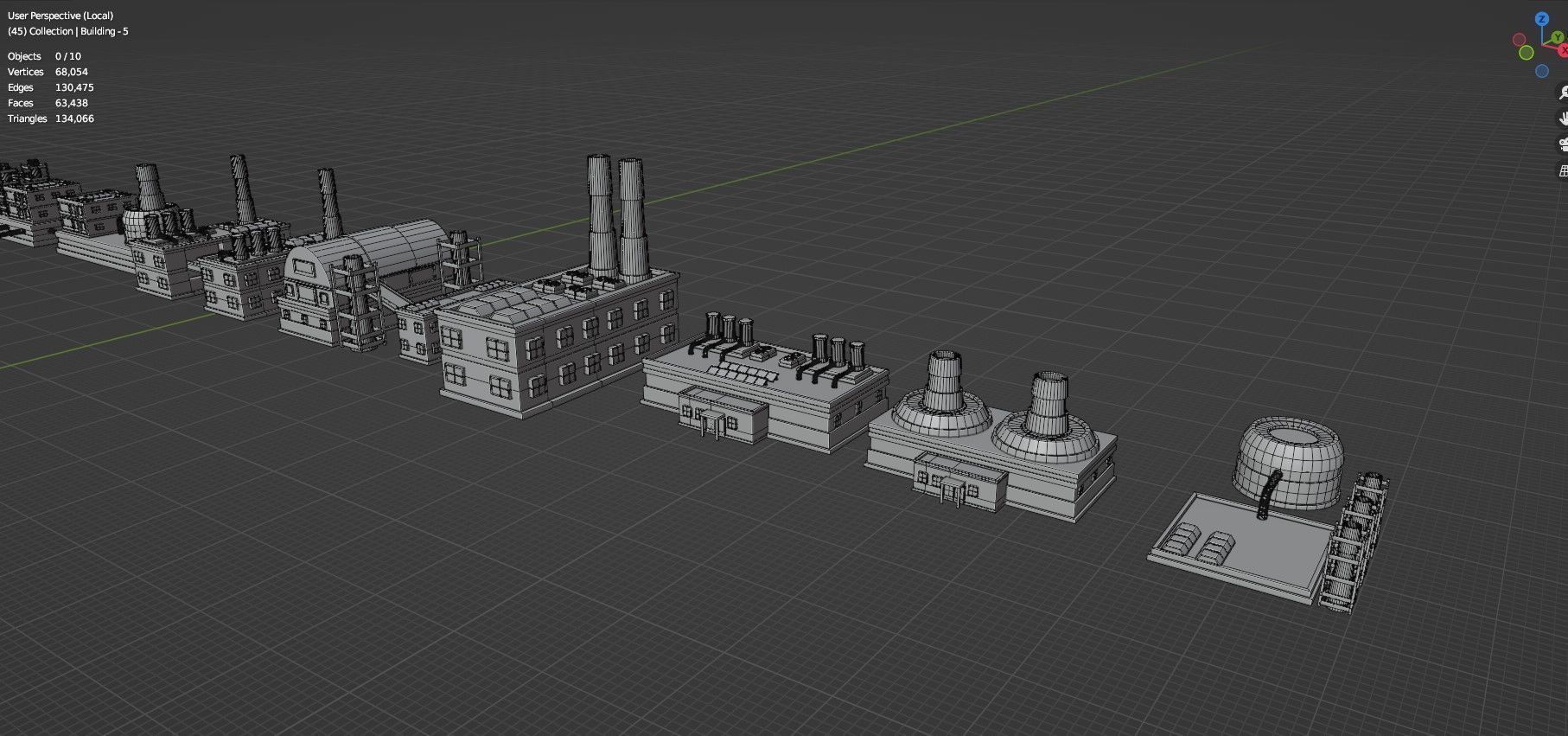
Task: Click the curved black pipe on dome tank
Action: [x=1267, y=496]
